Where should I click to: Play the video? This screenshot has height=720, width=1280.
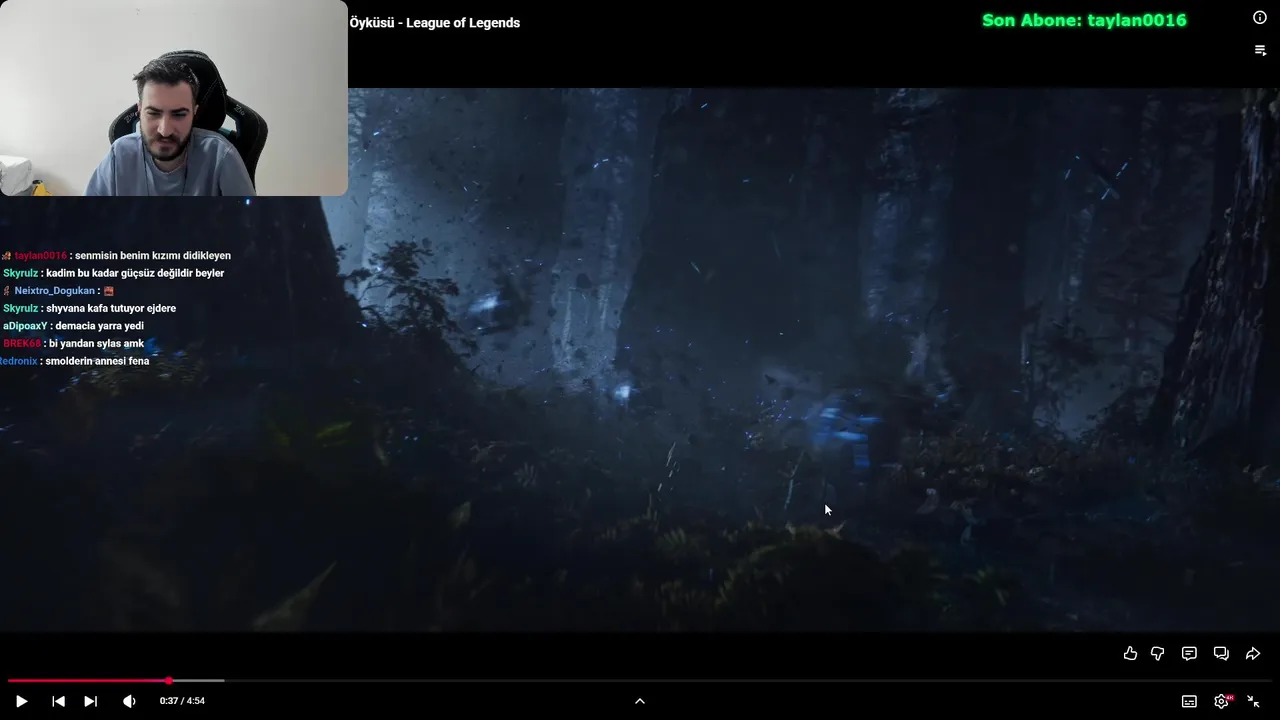coord(21,701)
